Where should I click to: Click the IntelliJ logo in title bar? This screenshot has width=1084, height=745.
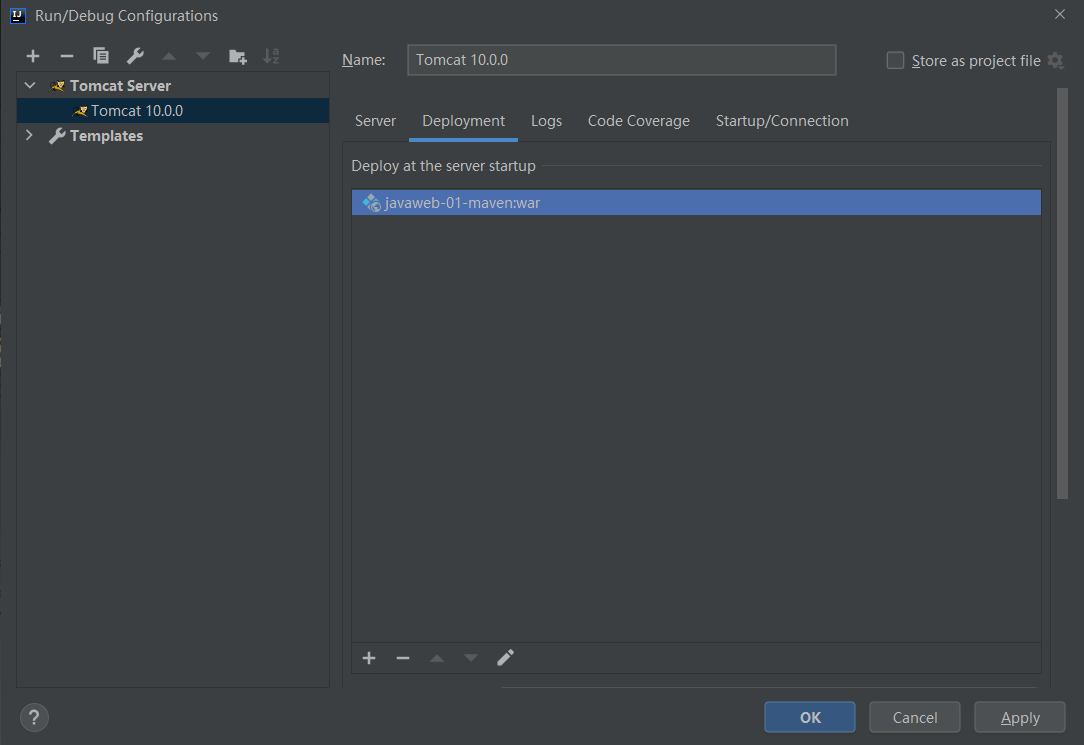(17, 15)
